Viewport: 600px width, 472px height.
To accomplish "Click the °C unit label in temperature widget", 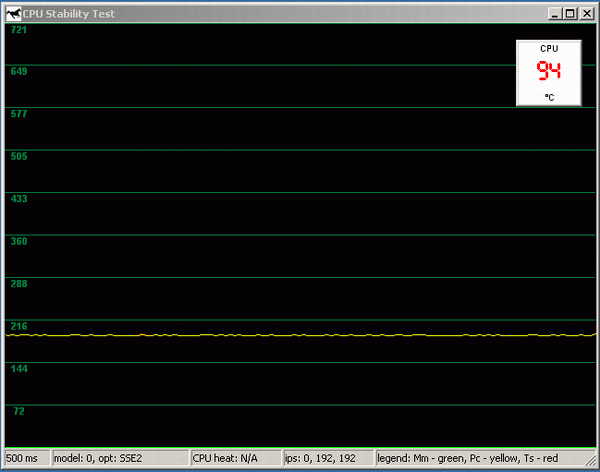I will (549, 97).
